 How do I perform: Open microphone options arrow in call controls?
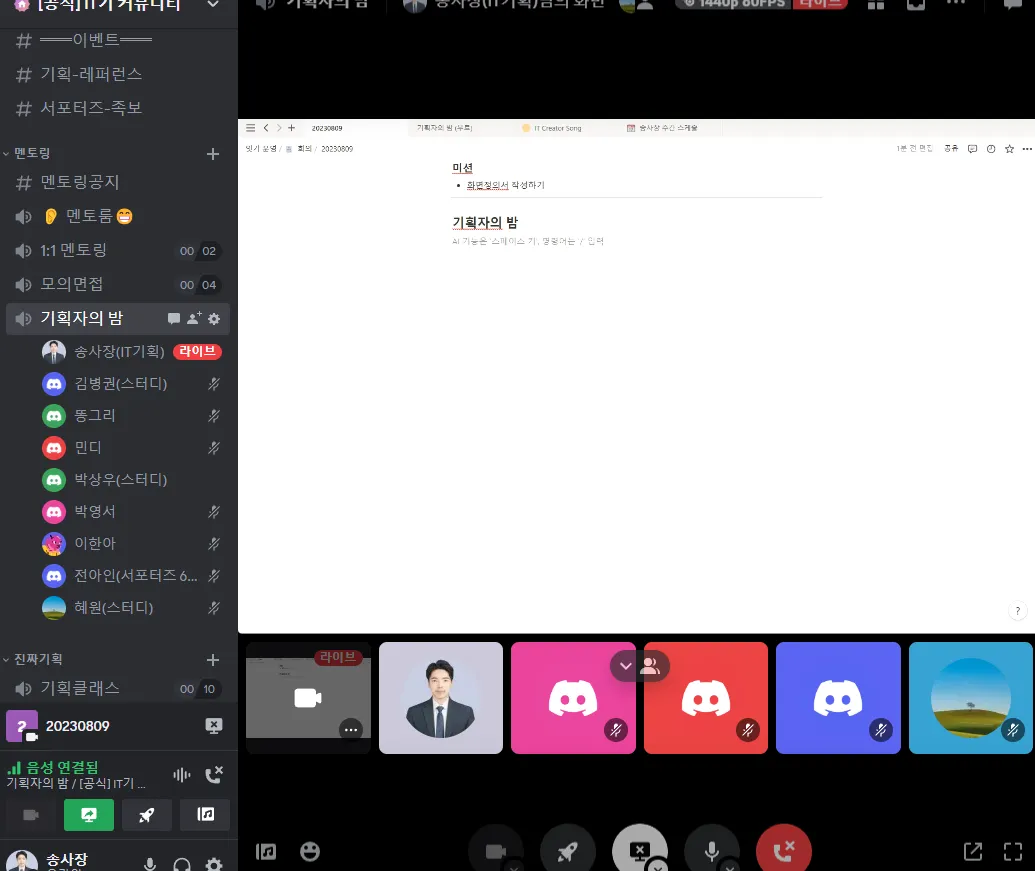coord(729,866)
